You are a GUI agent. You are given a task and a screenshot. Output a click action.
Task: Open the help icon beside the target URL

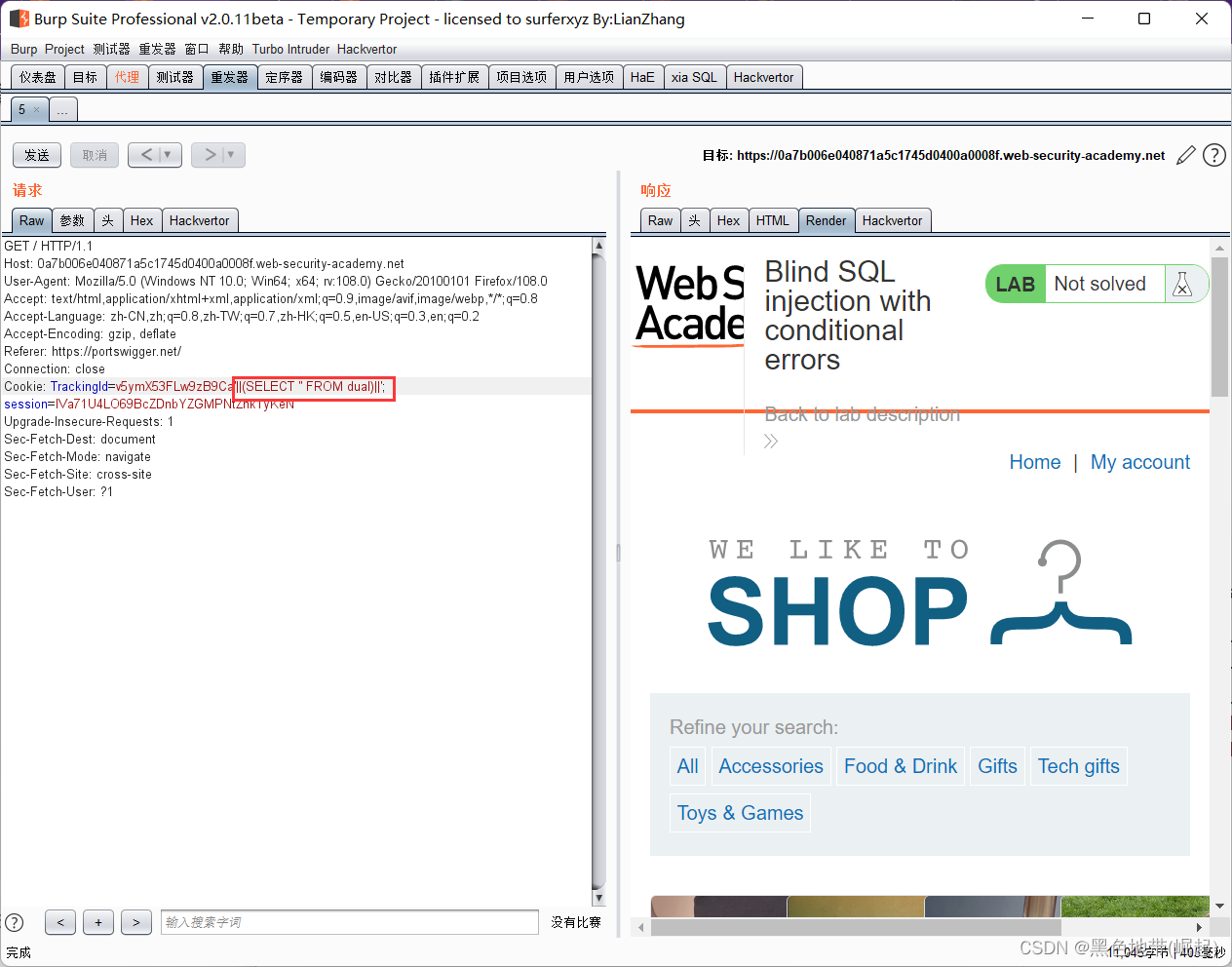click(1213, 155)
